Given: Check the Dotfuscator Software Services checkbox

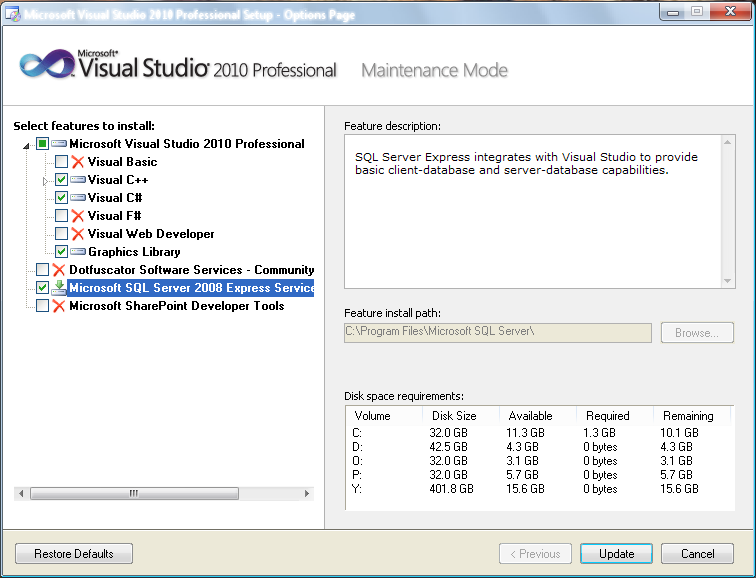Looking at the screenshot, I should pos(42,269).
